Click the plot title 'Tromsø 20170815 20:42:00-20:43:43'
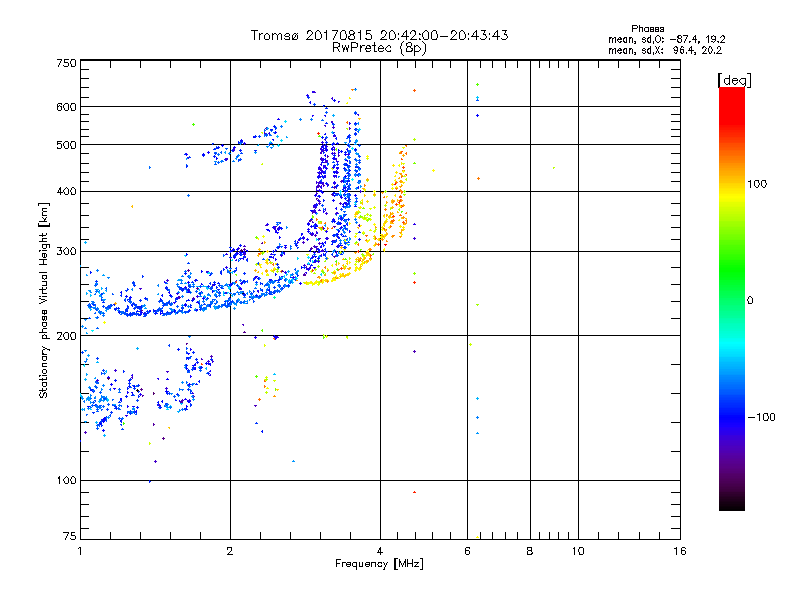Viewport: 800px width, 600px height. [379, 35]
